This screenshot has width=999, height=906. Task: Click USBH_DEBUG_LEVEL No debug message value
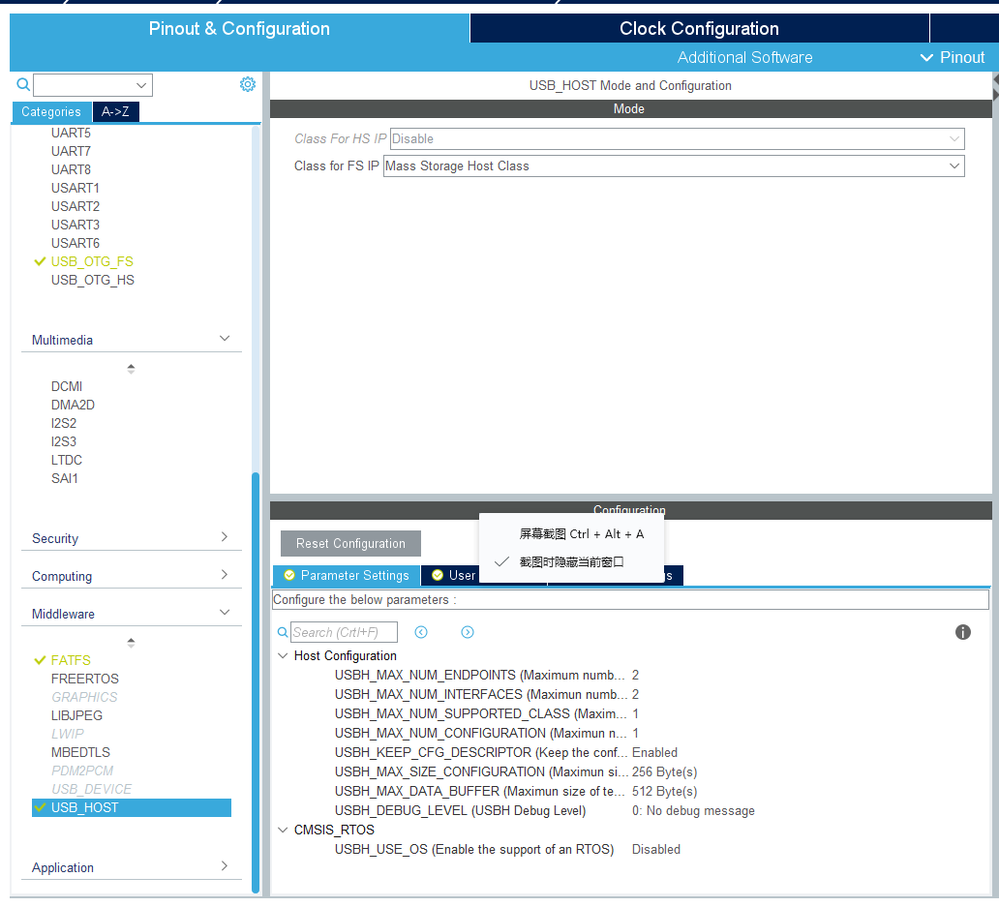(693, 810)
